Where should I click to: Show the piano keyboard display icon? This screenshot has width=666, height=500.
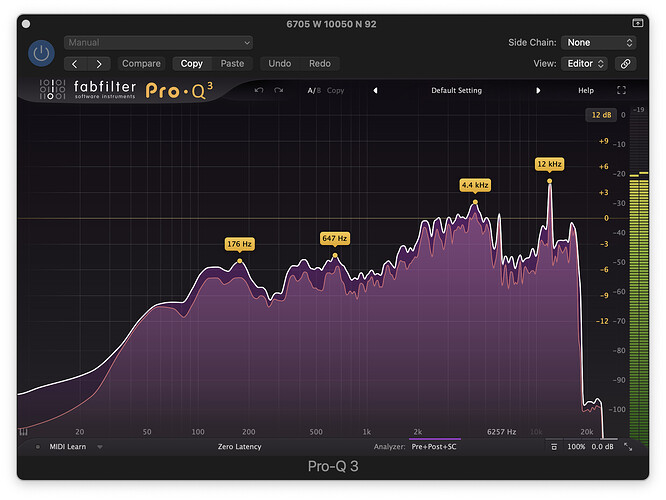click(23, 432)
